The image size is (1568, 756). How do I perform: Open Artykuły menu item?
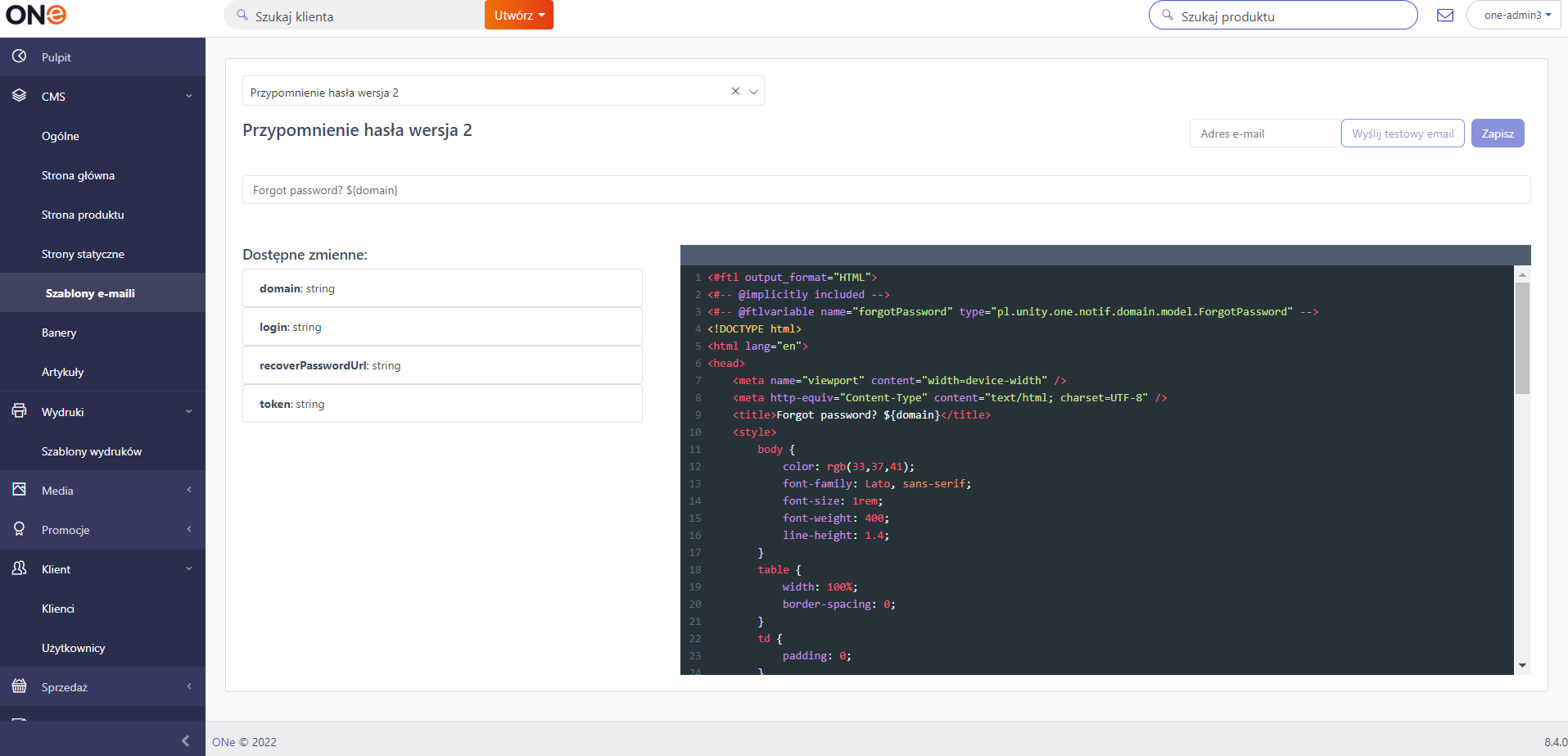pyautogui.click(x=63, y=372)
